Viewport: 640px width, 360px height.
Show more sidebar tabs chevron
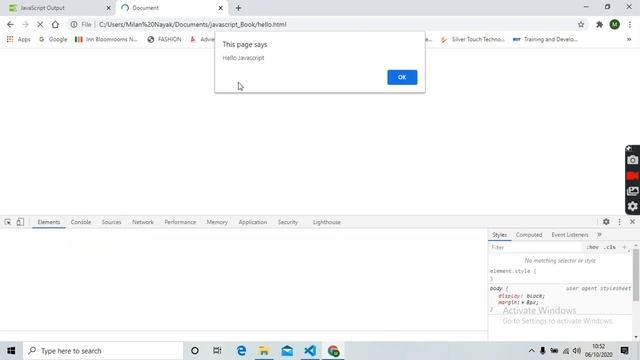tap(599, 235)
